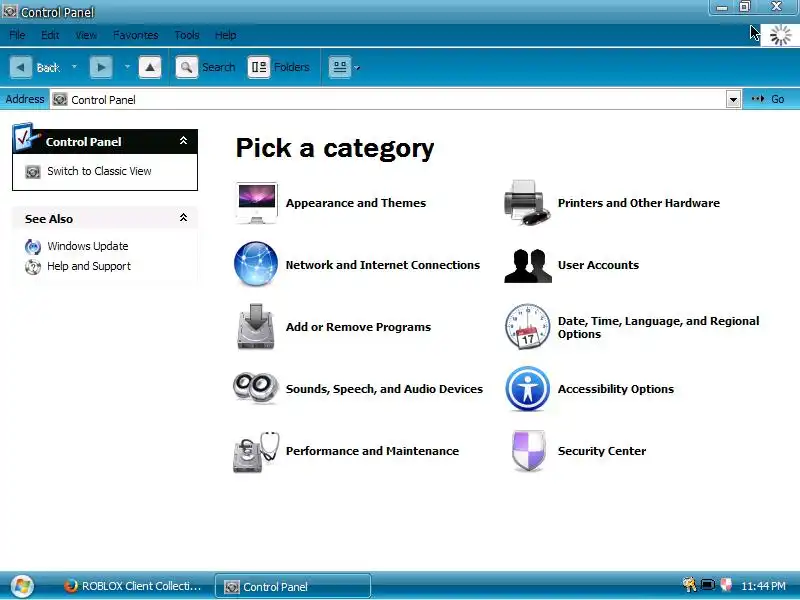
Task: Click the Network and Internet Connections globe icon
Action: 256,264
